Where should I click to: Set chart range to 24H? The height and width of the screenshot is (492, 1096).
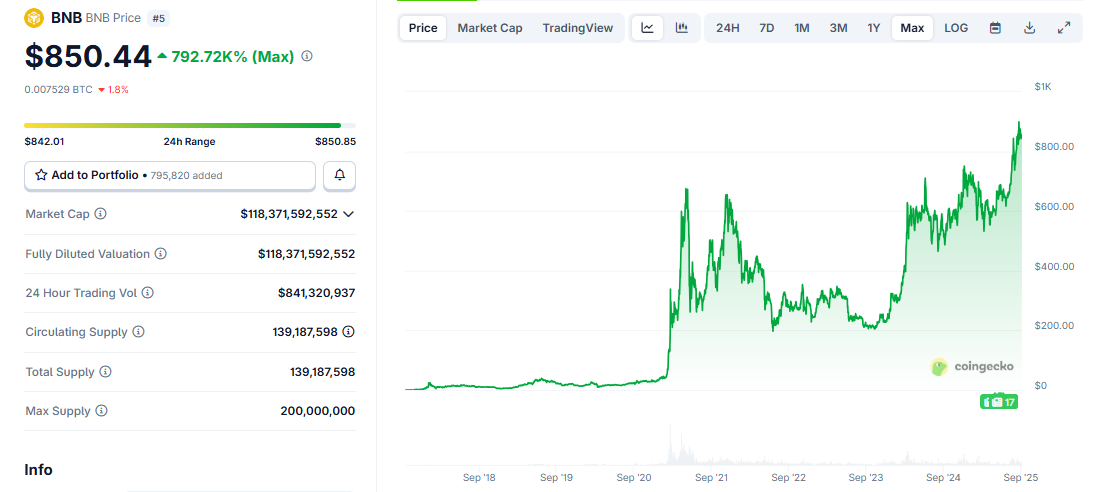coord(728,28)
